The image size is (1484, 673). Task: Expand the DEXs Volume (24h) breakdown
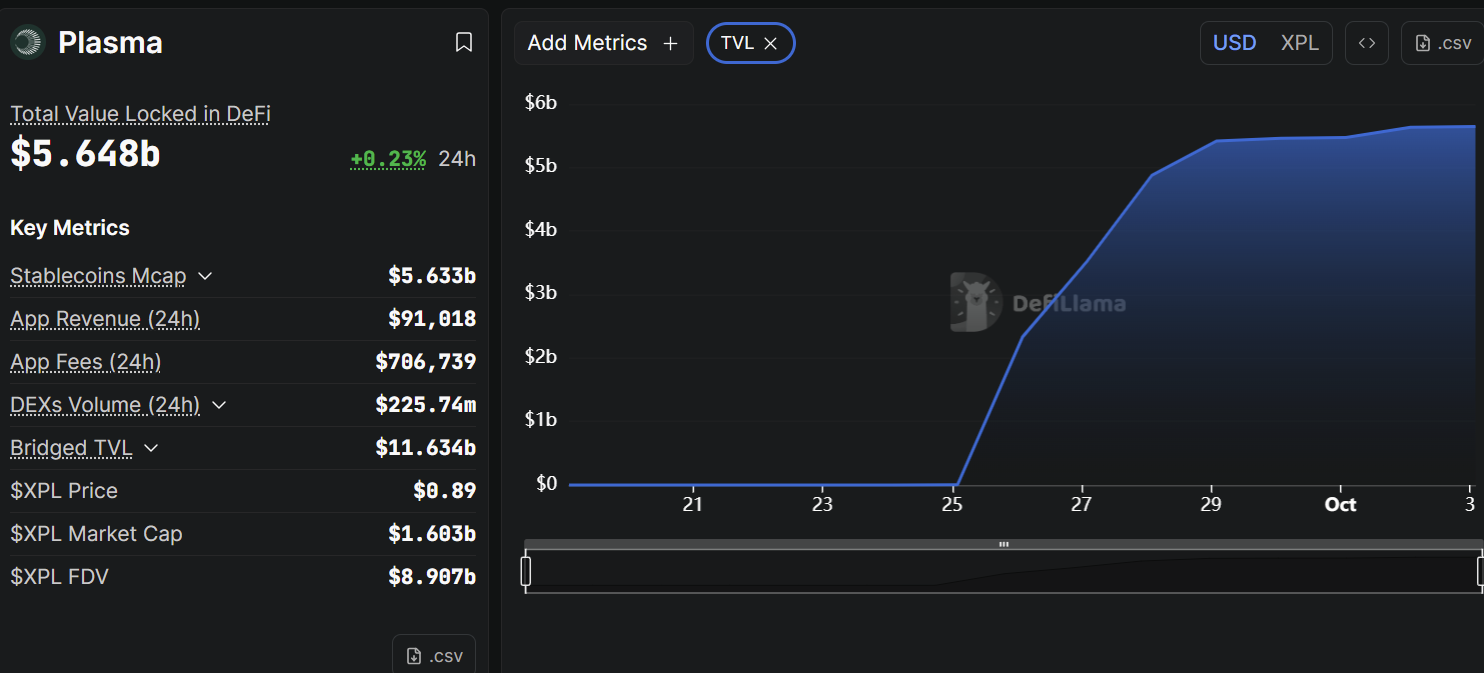tap(219, 405)
